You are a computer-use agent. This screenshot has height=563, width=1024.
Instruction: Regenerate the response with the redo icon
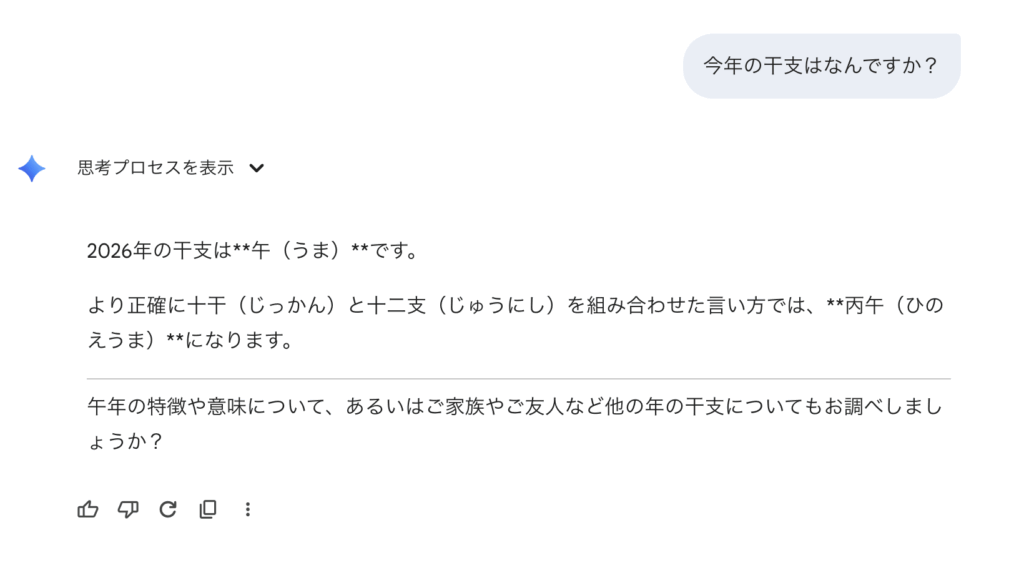click(168, 509)
